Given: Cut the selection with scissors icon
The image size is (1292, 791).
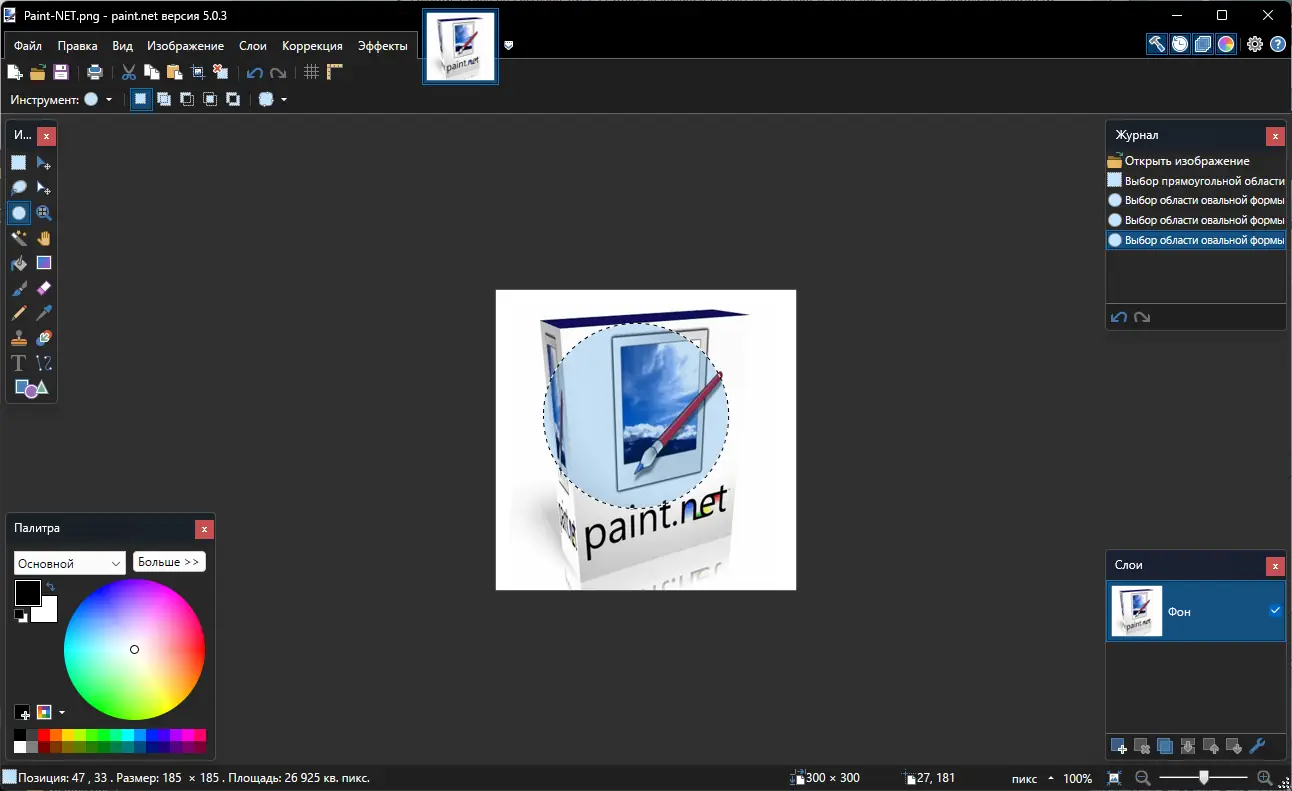Looking at the screenshot, I should [x=129, y=72].
